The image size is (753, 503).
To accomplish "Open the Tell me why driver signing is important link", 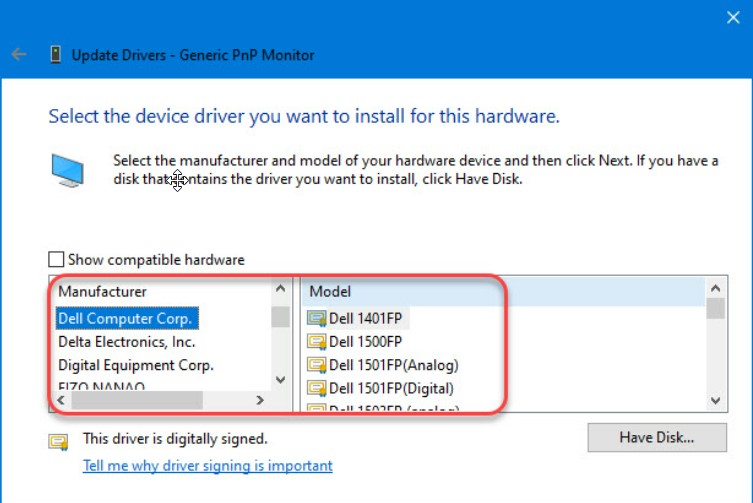I will pos(208,466).
